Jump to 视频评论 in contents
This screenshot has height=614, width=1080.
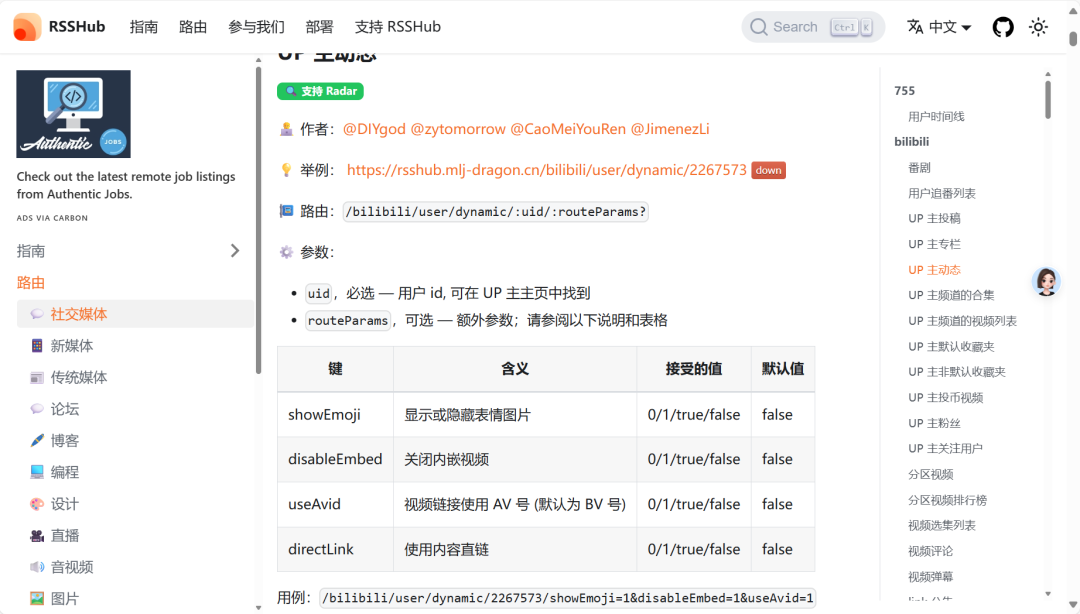930,551
